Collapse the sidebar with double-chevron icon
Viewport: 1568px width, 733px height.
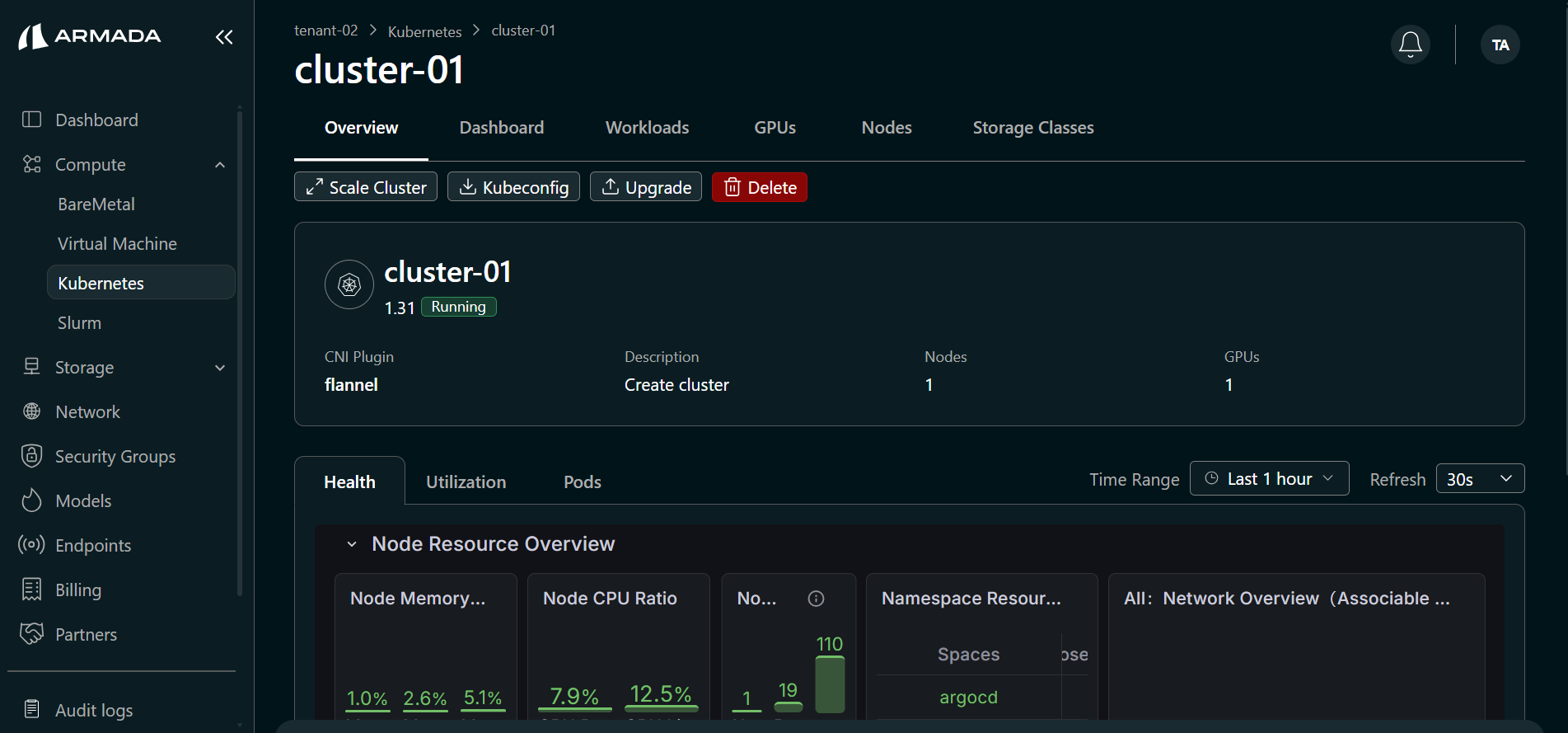[224, 37]
